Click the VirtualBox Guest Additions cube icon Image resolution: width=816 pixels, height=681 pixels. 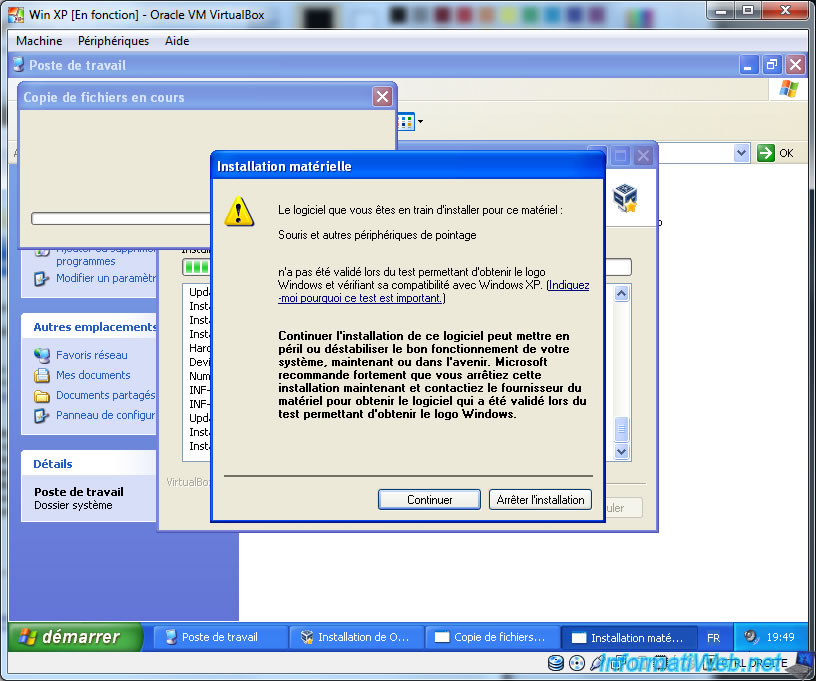point(625,198)
